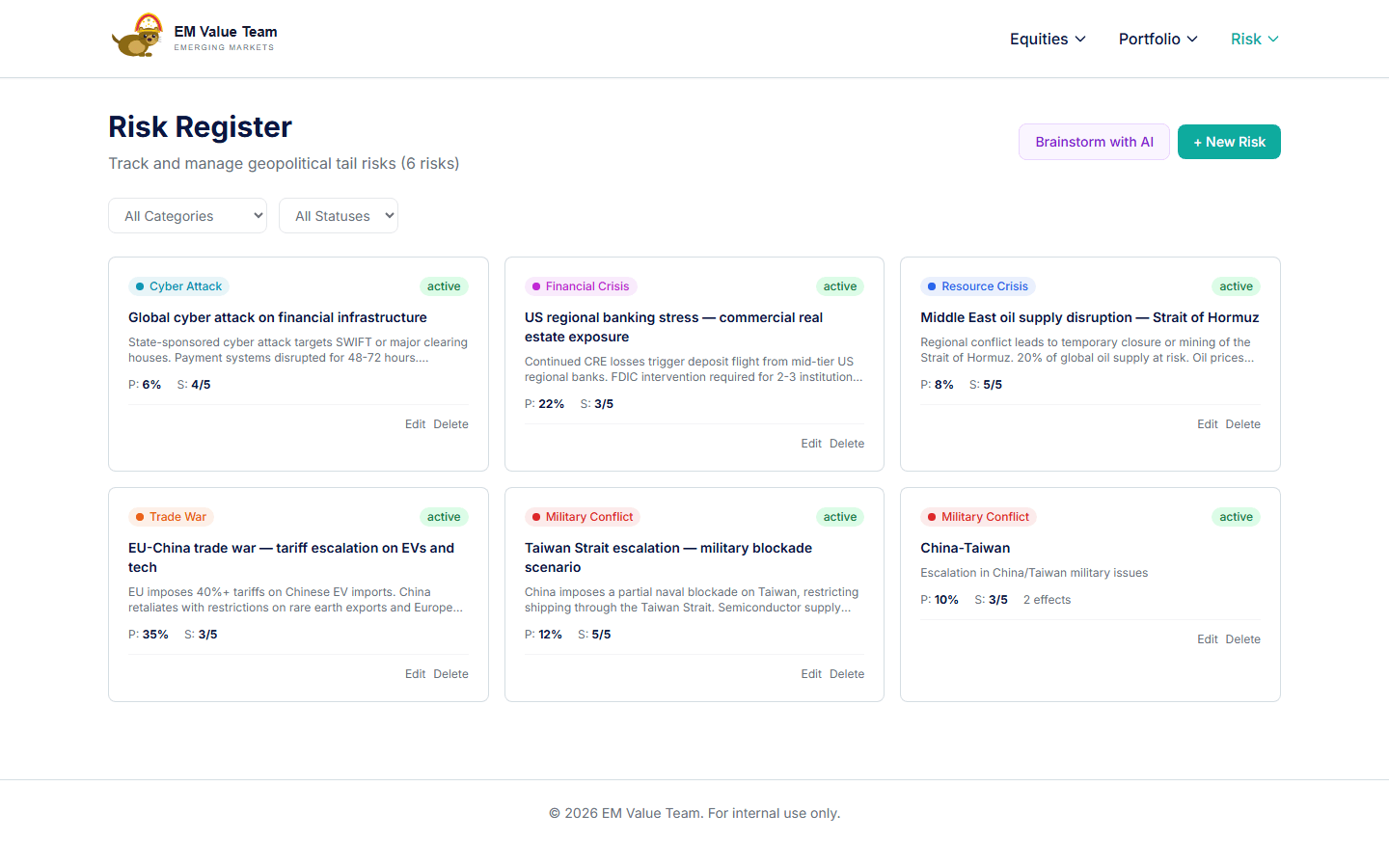Screen dimensions: 1389x868
Task: Click the Cyber Attack category badge
Action: click(178, 286)
